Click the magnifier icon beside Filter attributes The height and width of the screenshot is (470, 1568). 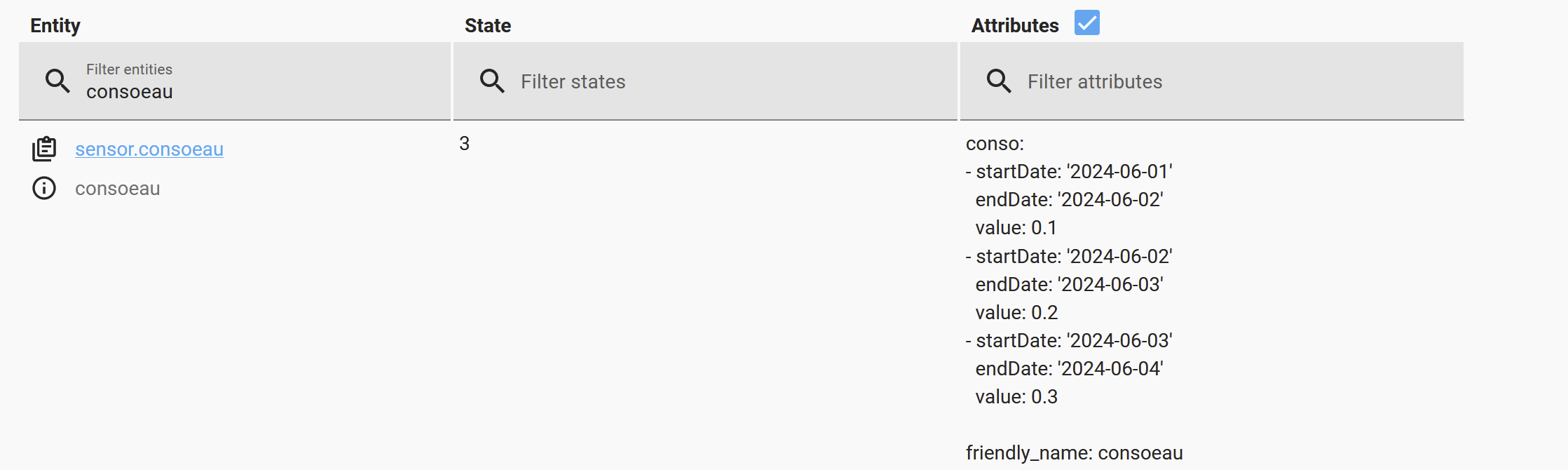(999, 81)
